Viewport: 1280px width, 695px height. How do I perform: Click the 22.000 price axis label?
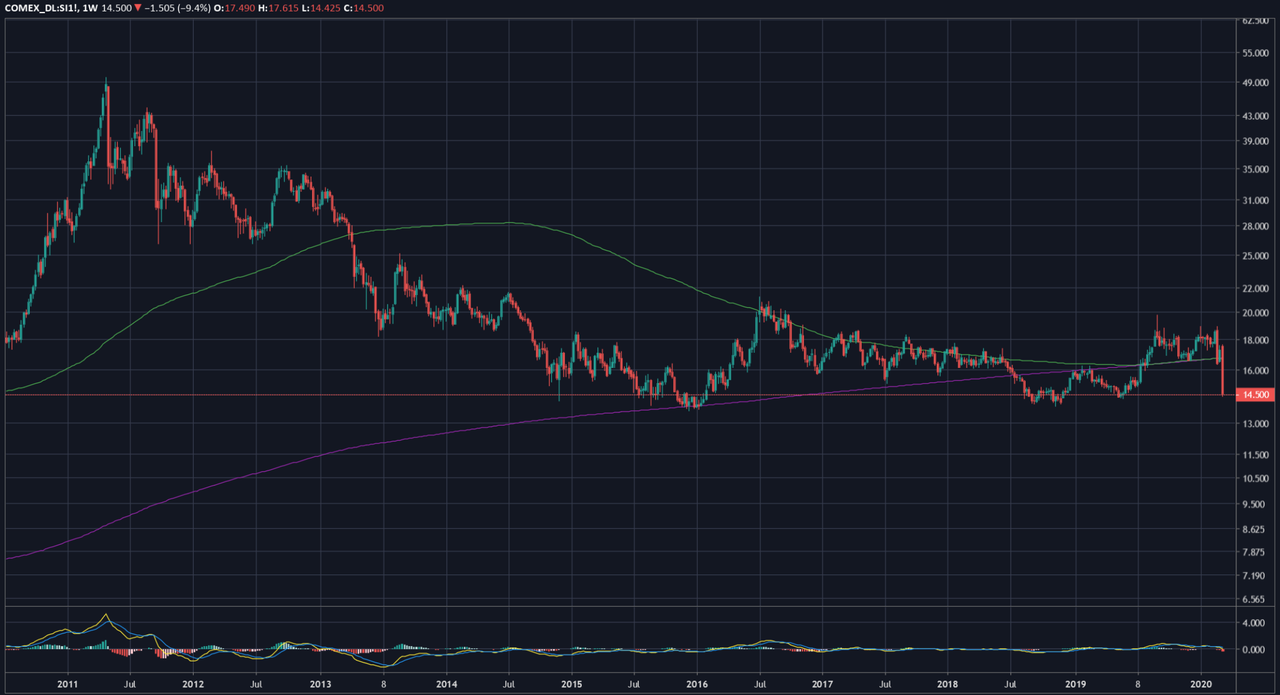click(1254, 290)
